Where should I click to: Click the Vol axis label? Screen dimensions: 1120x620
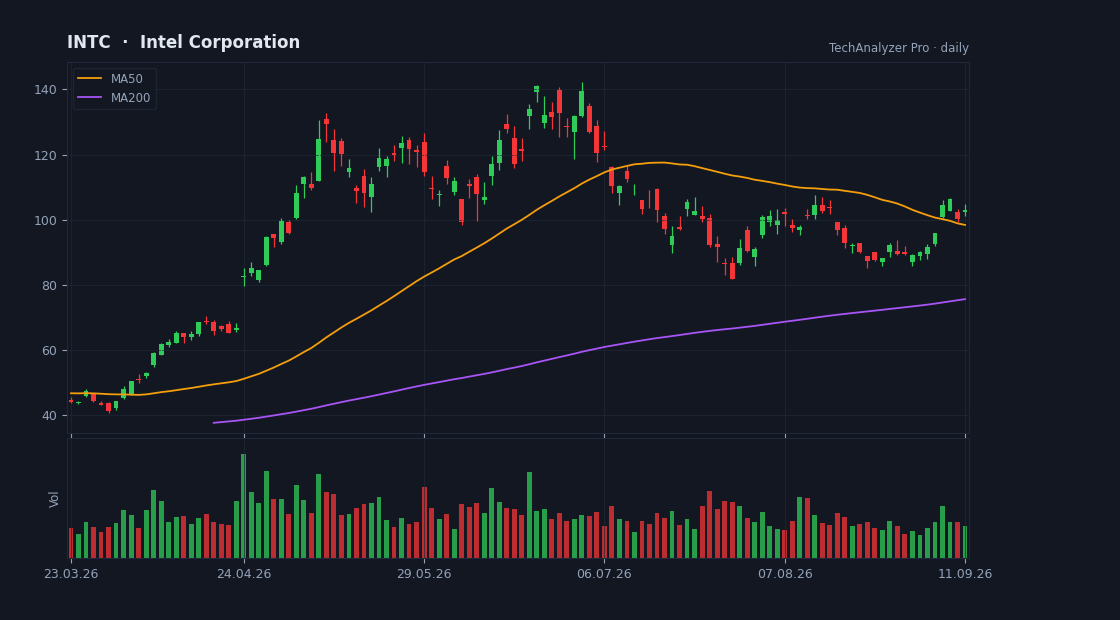tap(54, 499)
